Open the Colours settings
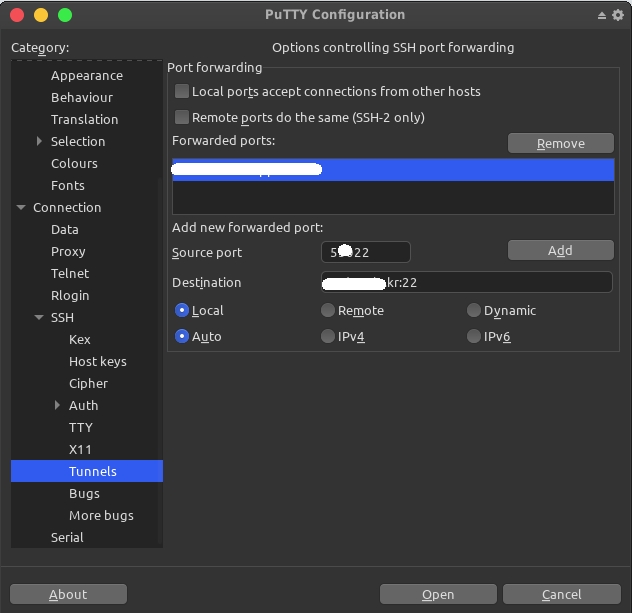 [x=74, y=163]
